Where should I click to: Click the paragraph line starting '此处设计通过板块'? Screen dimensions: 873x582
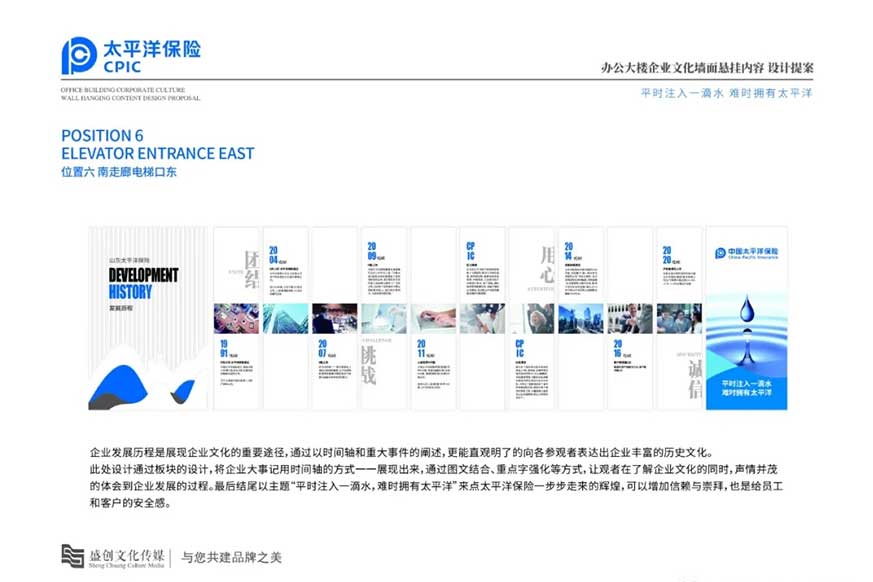click(x=434, y=469)
